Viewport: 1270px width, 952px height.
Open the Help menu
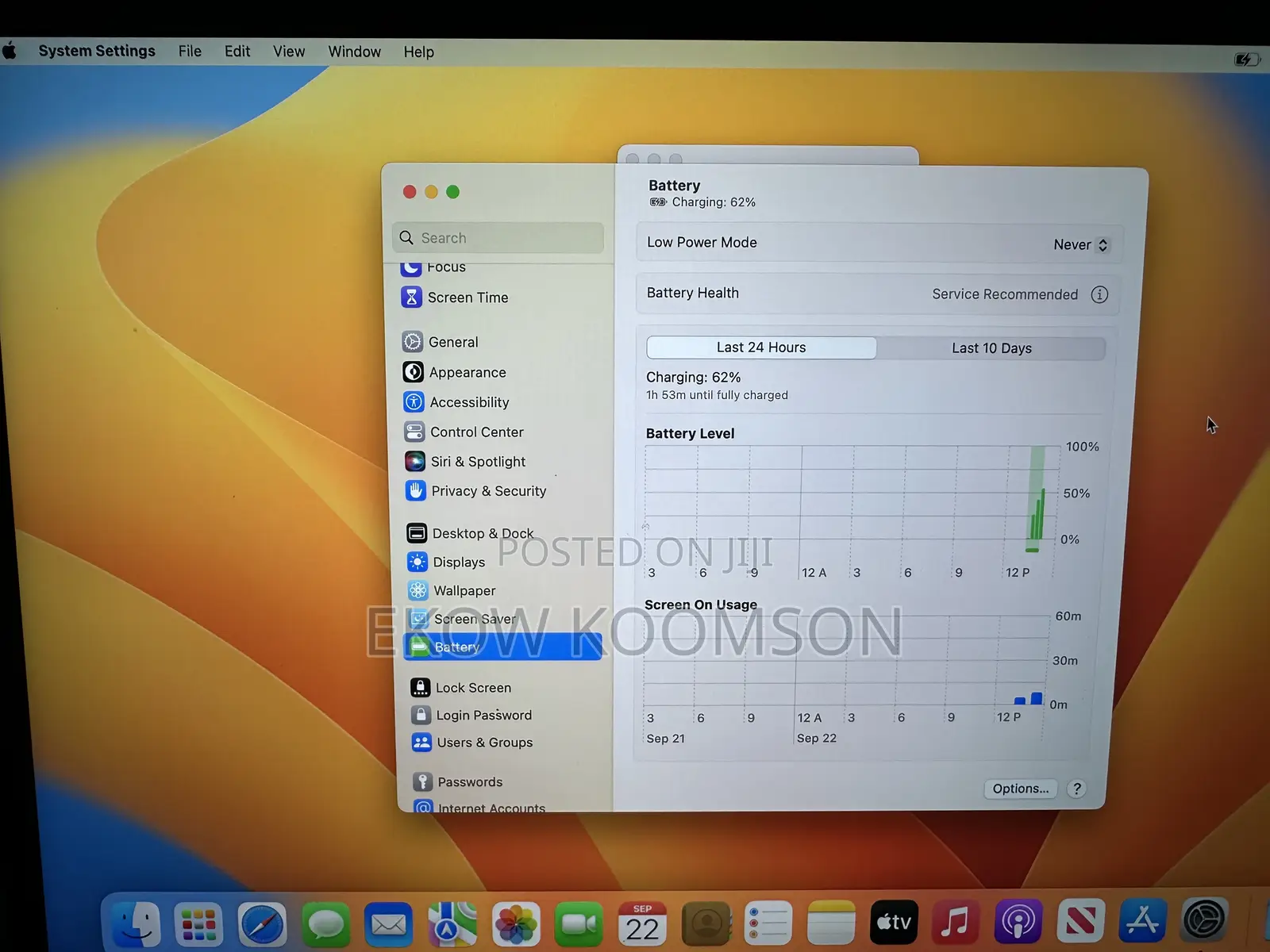418,52
